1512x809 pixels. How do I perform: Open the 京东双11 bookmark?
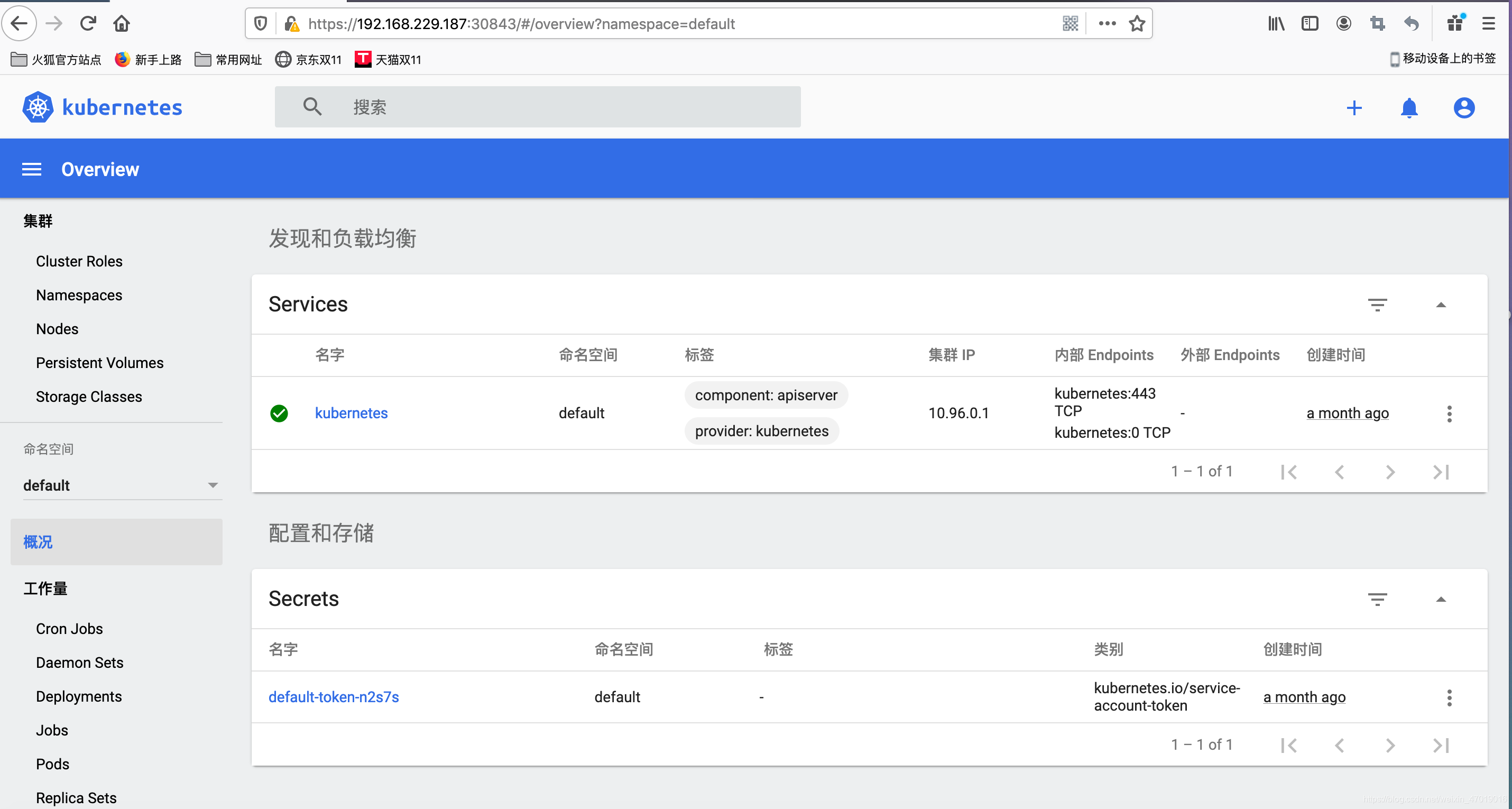pos(308,59)
